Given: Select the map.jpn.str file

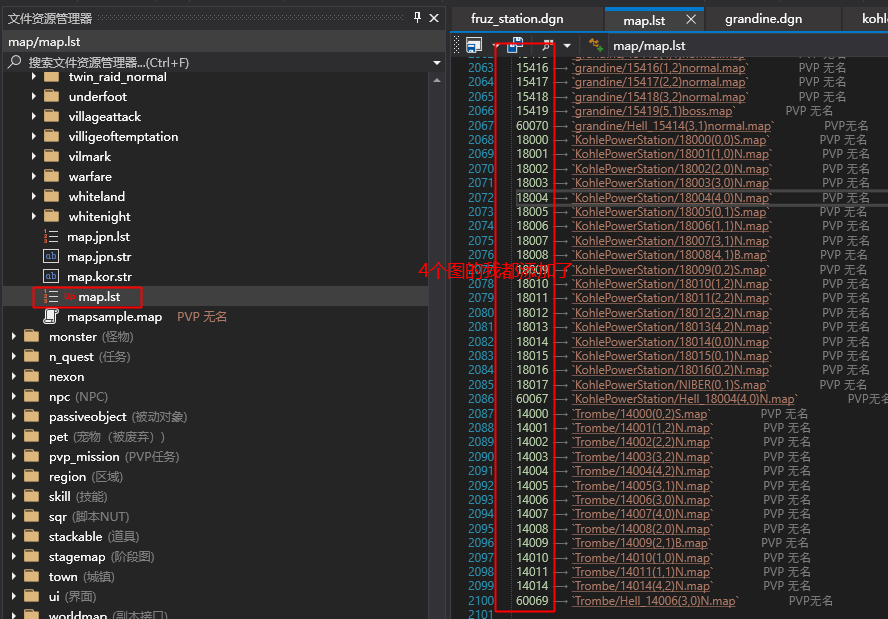Looking at the screenshot, I should click(99, 257).
